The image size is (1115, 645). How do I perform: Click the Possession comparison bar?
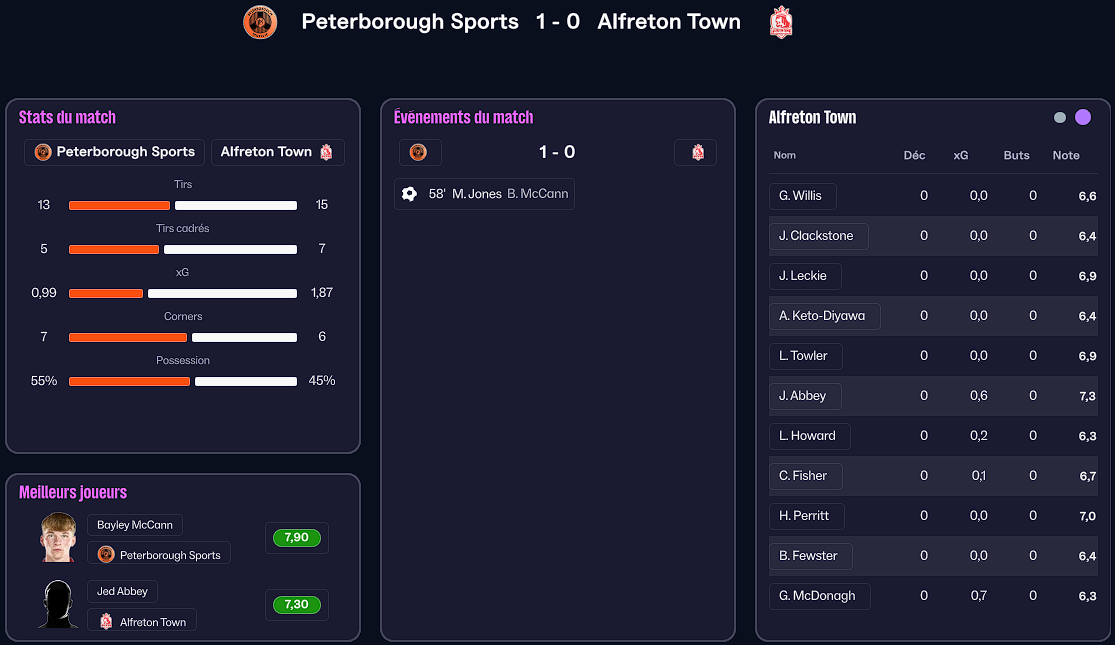point(183,381)
